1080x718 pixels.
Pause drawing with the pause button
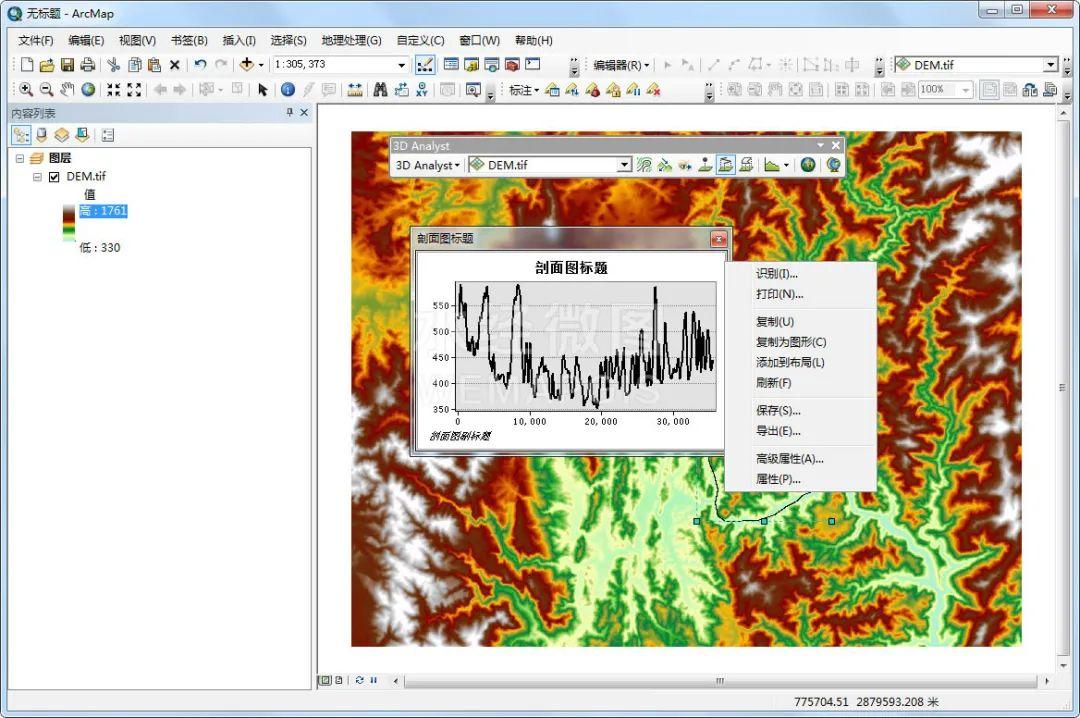point(373,680)
